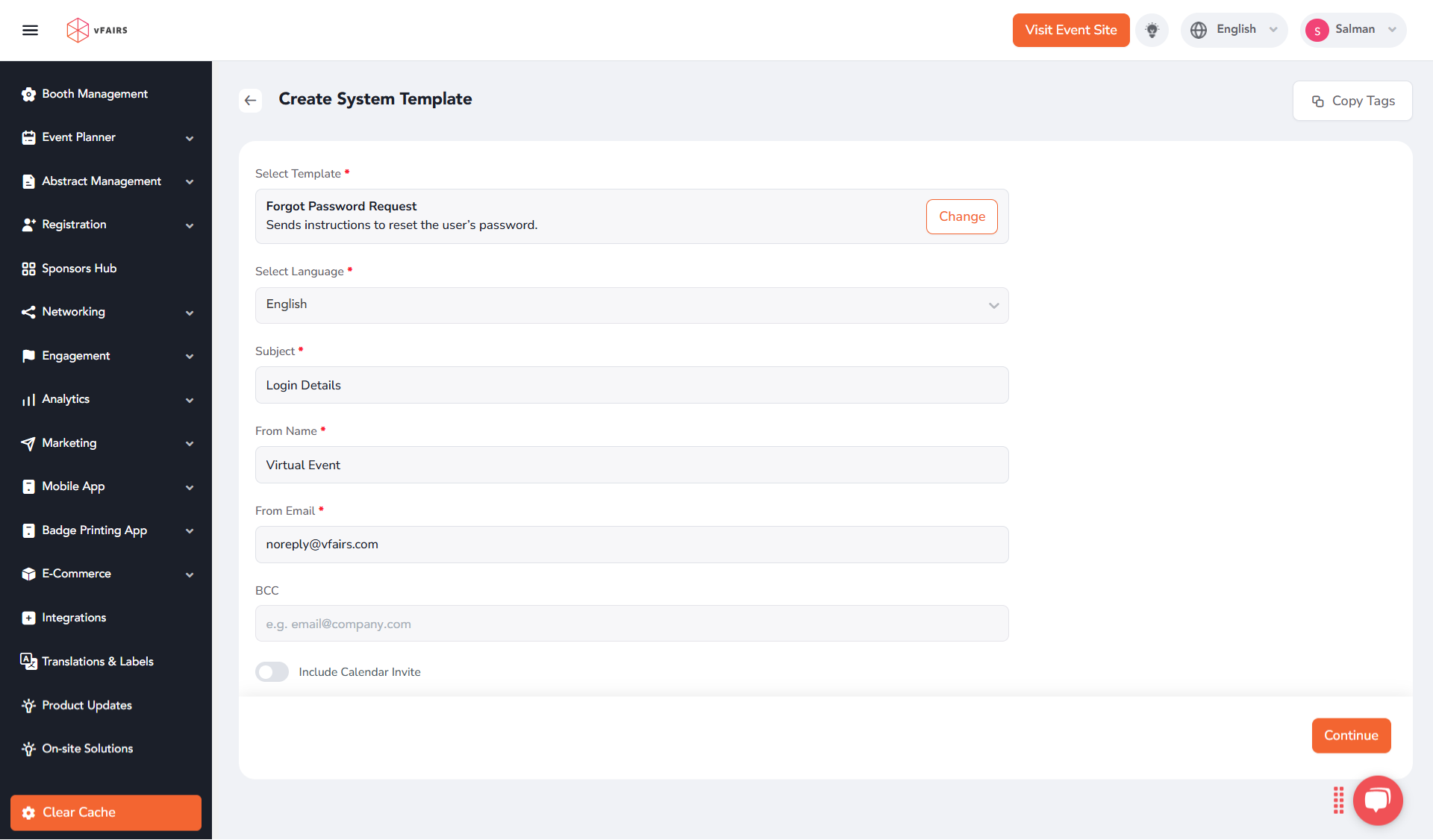Open Translations & Labels
Viewport: 1433px width, 840px height.
point(97,662)
